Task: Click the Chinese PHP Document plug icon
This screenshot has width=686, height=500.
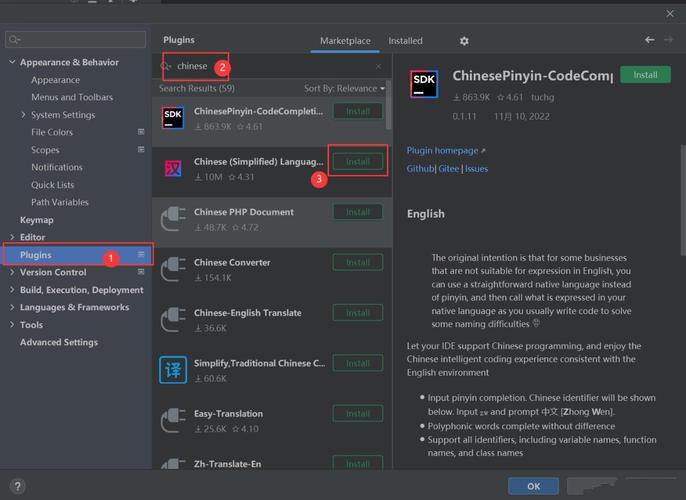Action: 173,219
